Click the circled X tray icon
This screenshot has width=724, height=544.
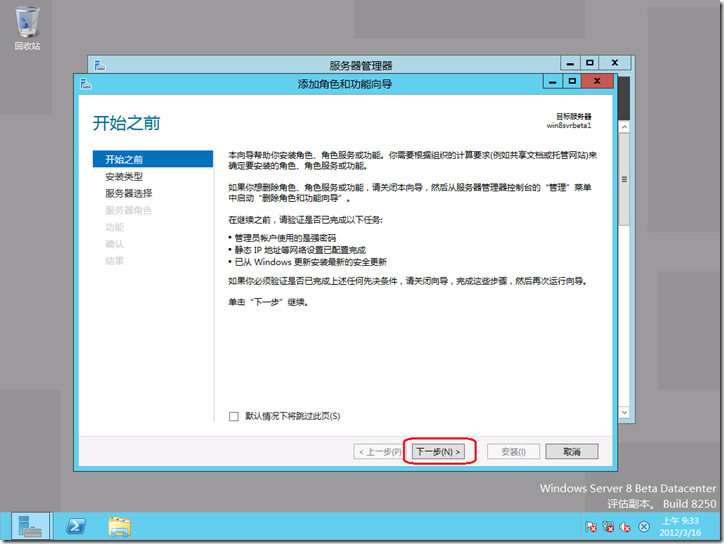644,526
